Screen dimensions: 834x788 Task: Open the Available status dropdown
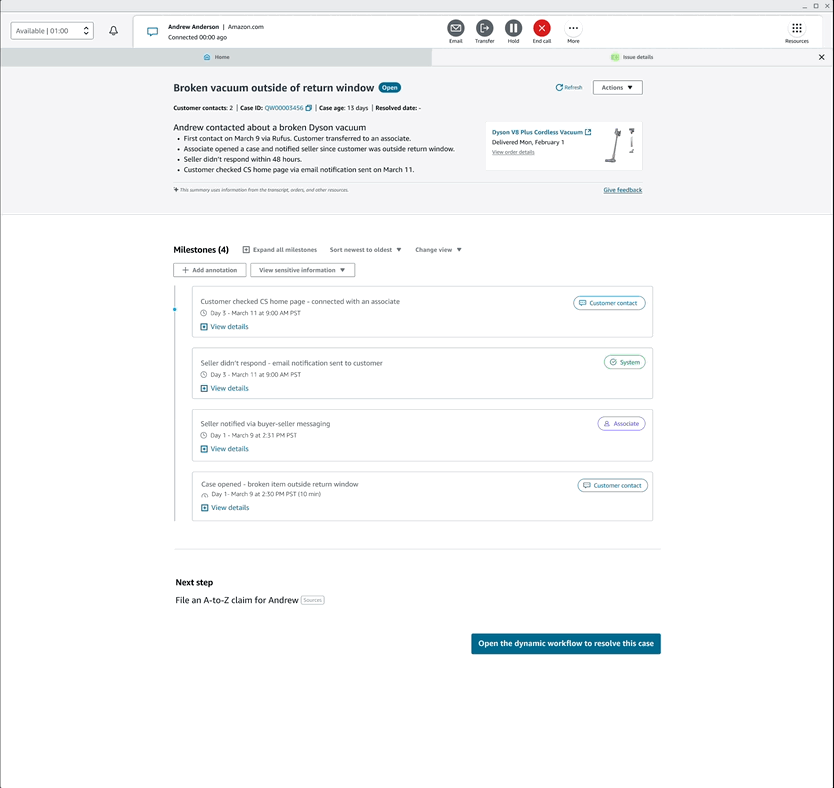(x=52, y=31)
